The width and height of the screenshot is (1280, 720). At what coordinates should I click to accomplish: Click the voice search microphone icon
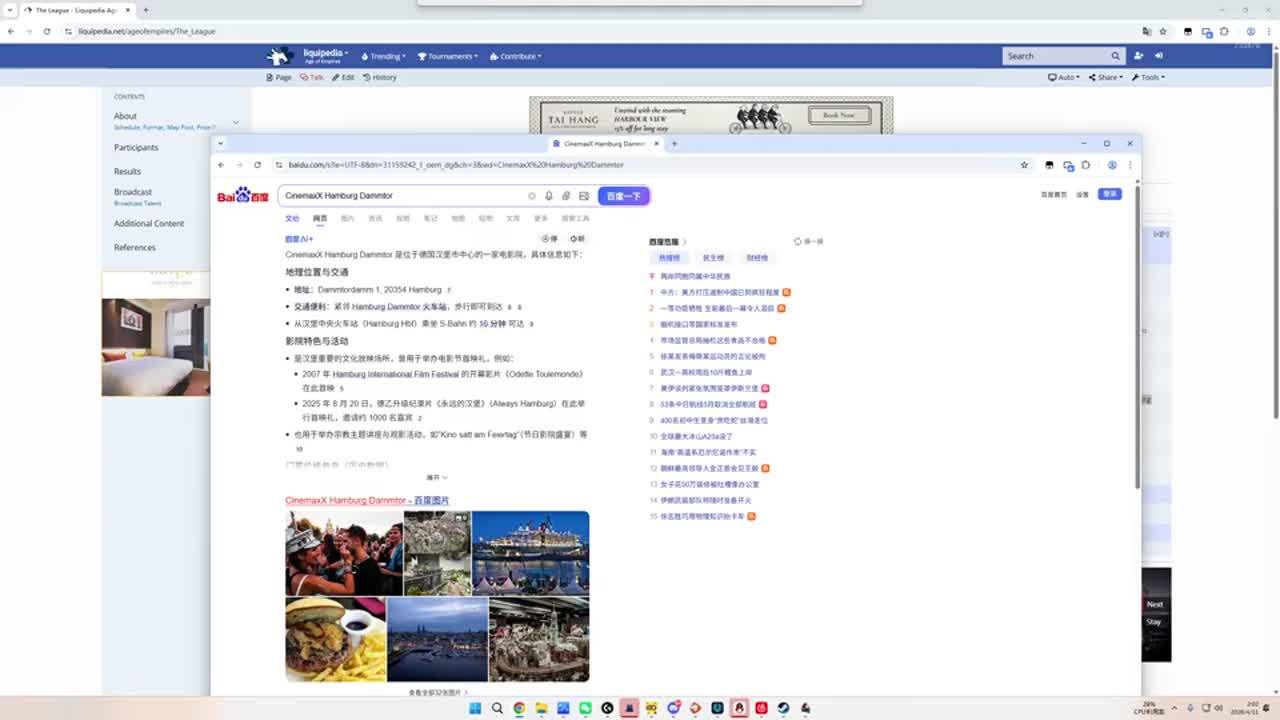[x=548, y=196]
